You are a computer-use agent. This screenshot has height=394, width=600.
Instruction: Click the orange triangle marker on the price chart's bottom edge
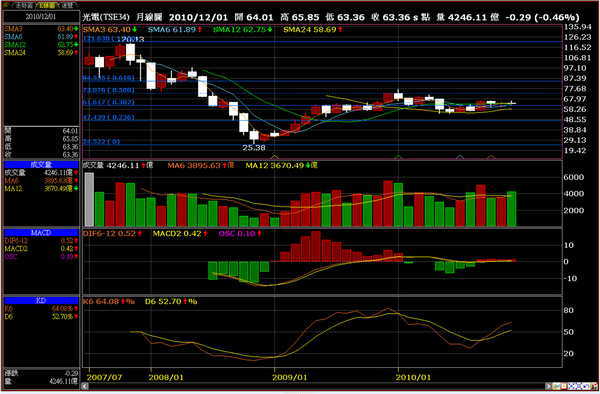(x=491, y=156)
